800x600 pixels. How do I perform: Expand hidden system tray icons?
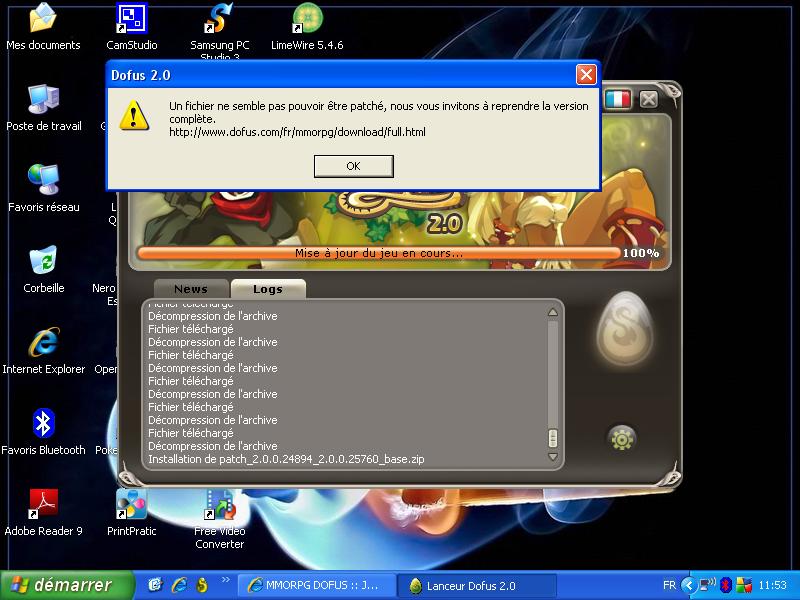[x=688, y=585]
